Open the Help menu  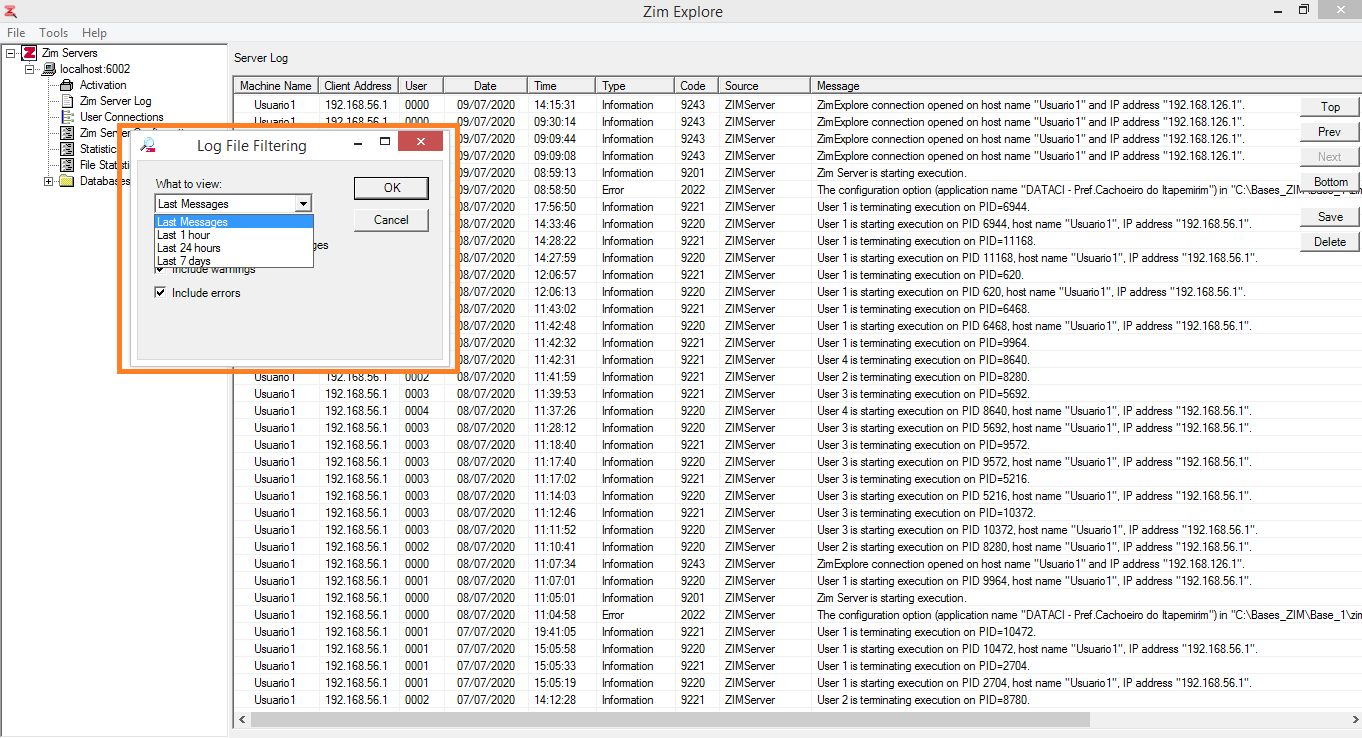click(x=94, y=33)
